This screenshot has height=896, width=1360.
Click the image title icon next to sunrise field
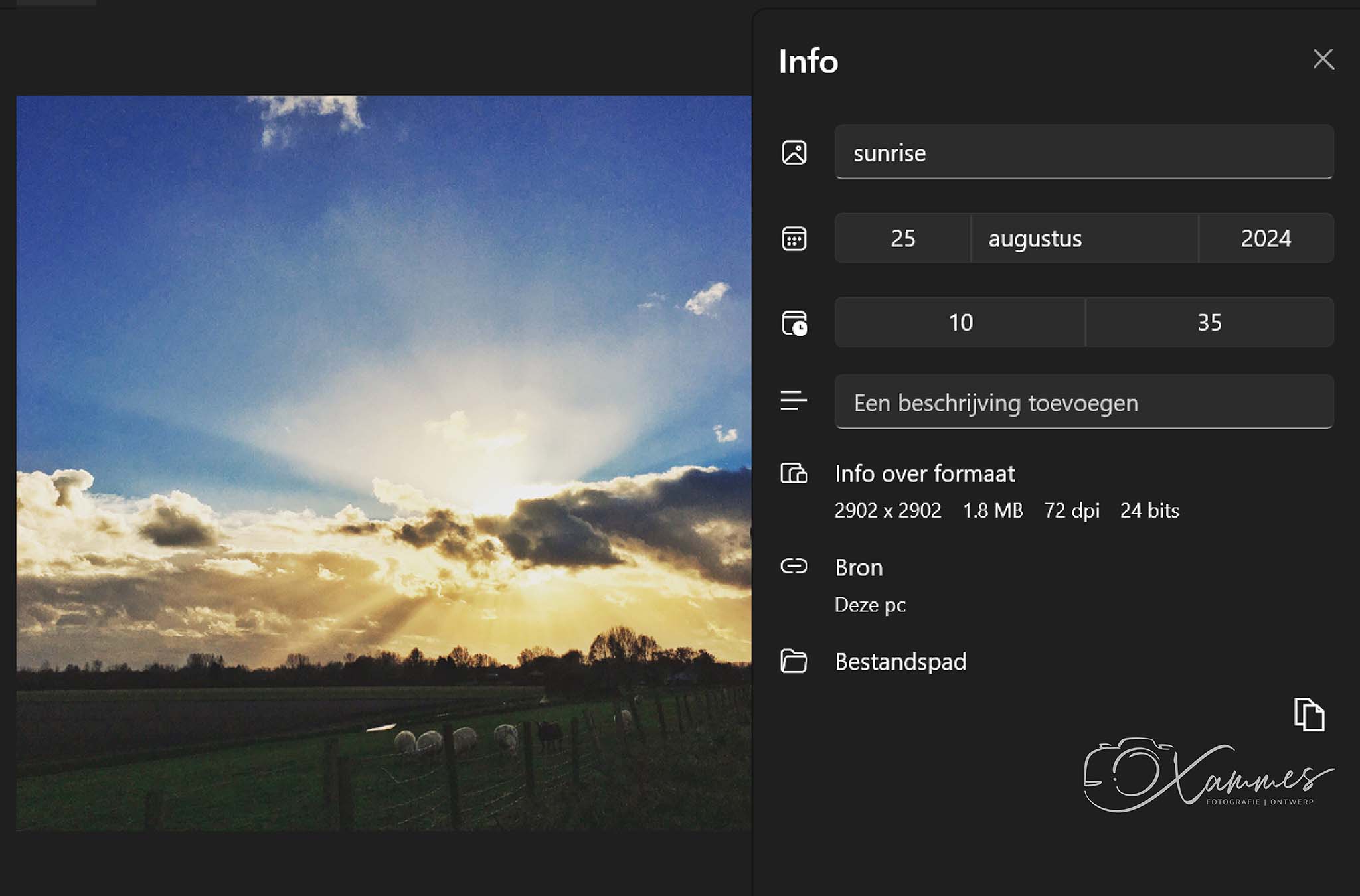[794, 152]
